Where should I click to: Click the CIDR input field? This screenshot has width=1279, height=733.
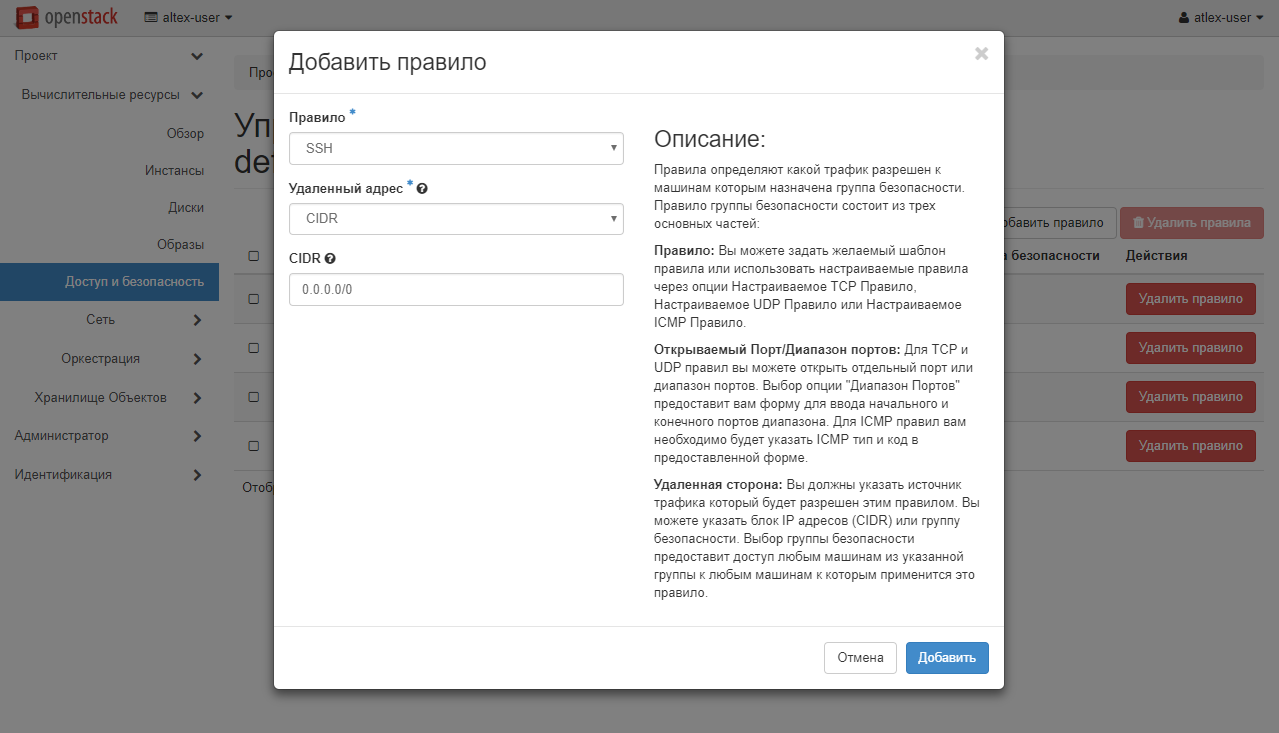(x=456, y=290)
